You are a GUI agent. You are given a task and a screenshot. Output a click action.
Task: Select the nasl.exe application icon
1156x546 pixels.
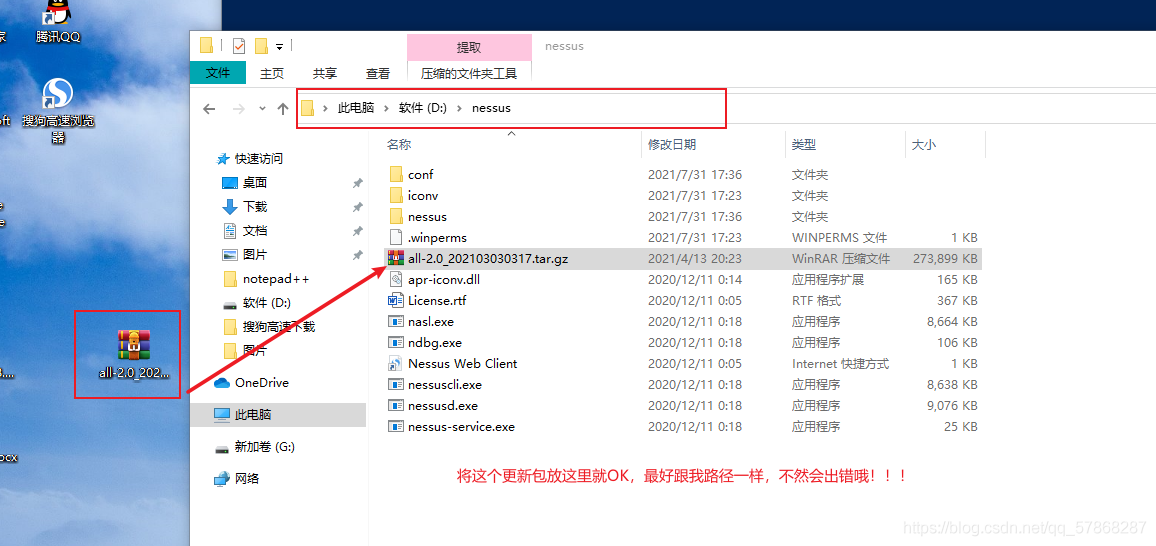(396, 321)
